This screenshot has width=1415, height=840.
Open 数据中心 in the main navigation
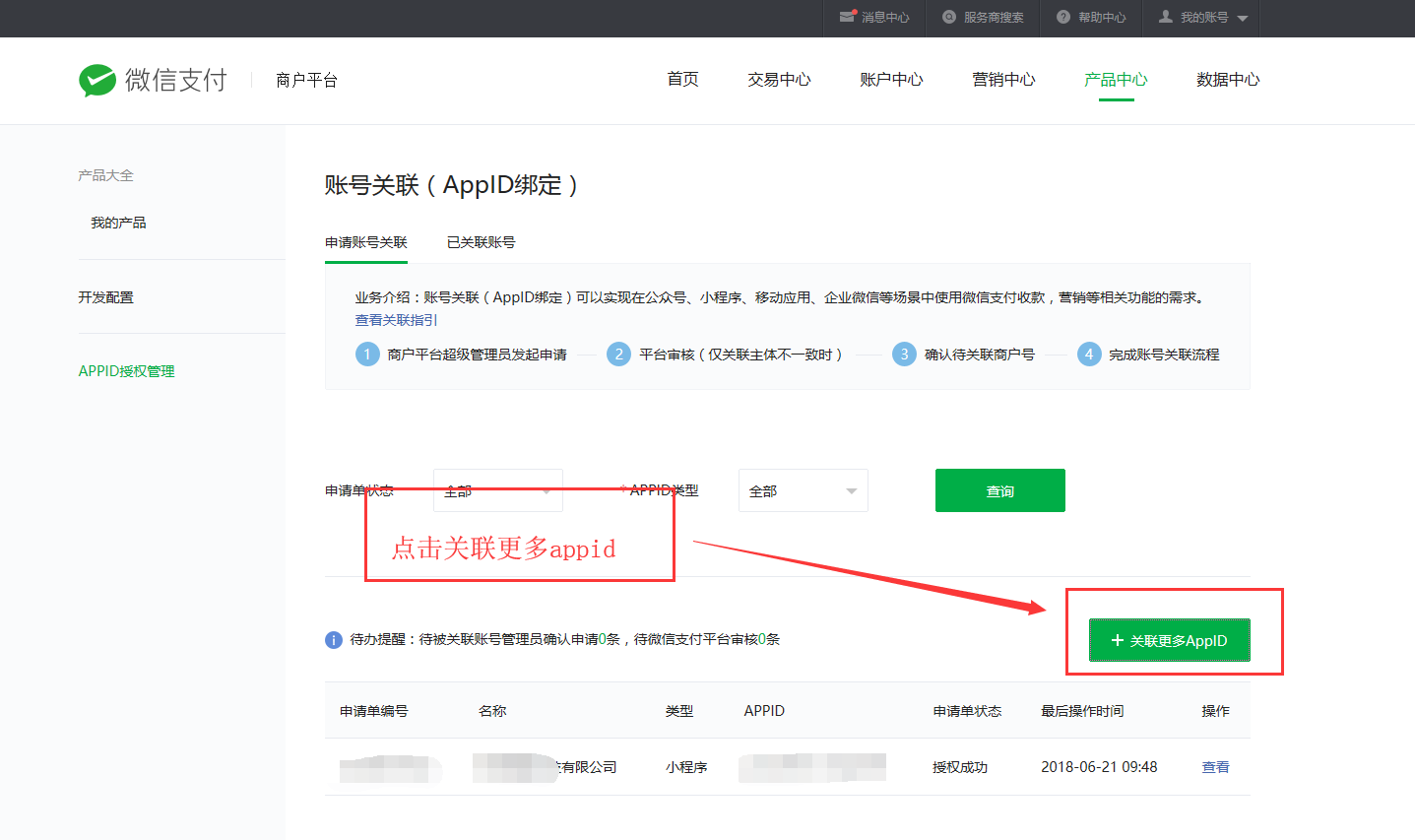click(1228, 79)
